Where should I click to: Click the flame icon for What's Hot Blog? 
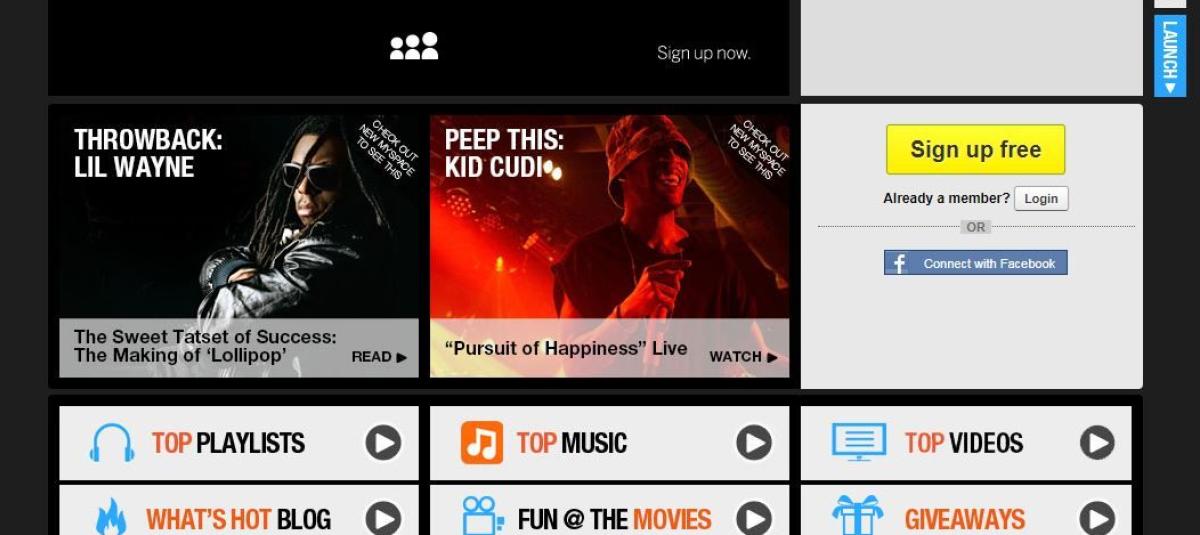(x=111, y=517)
